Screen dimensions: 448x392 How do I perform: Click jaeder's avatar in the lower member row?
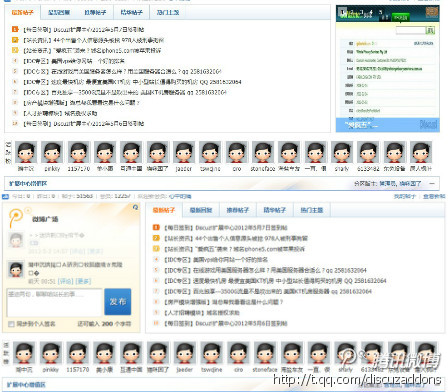click(x=185, y=353)
